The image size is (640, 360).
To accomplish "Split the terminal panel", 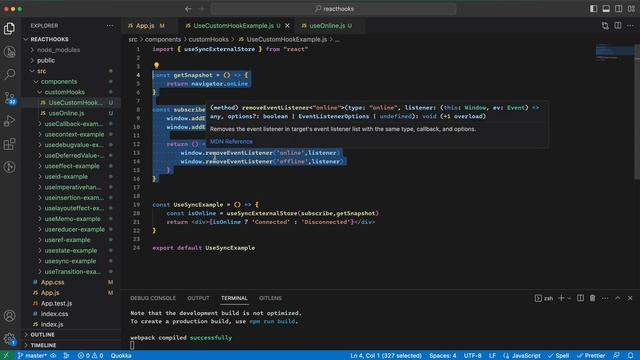I will coord(580,298).
